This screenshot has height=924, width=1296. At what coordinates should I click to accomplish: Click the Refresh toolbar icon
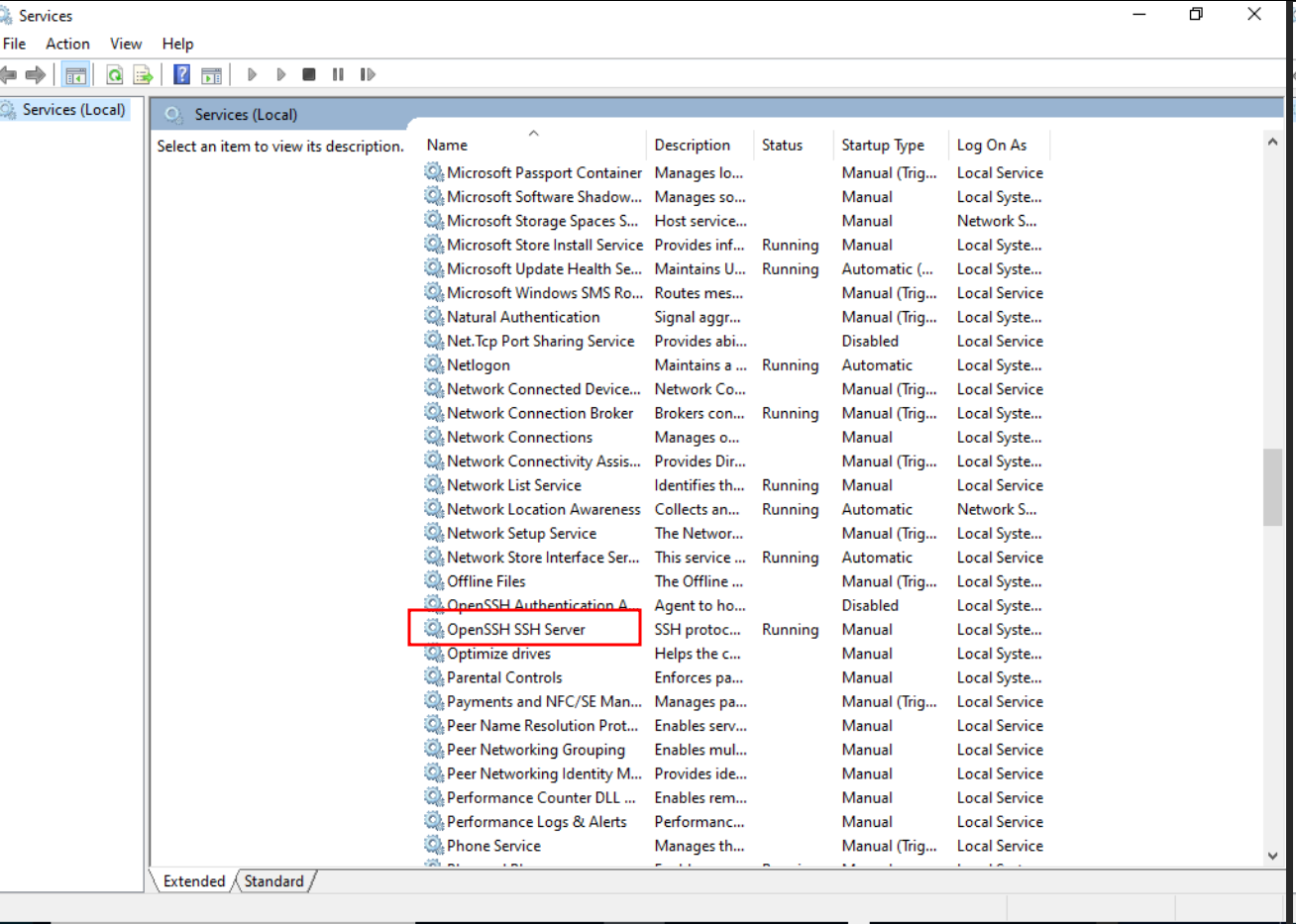pyautogui.click(x=115, y=74)
